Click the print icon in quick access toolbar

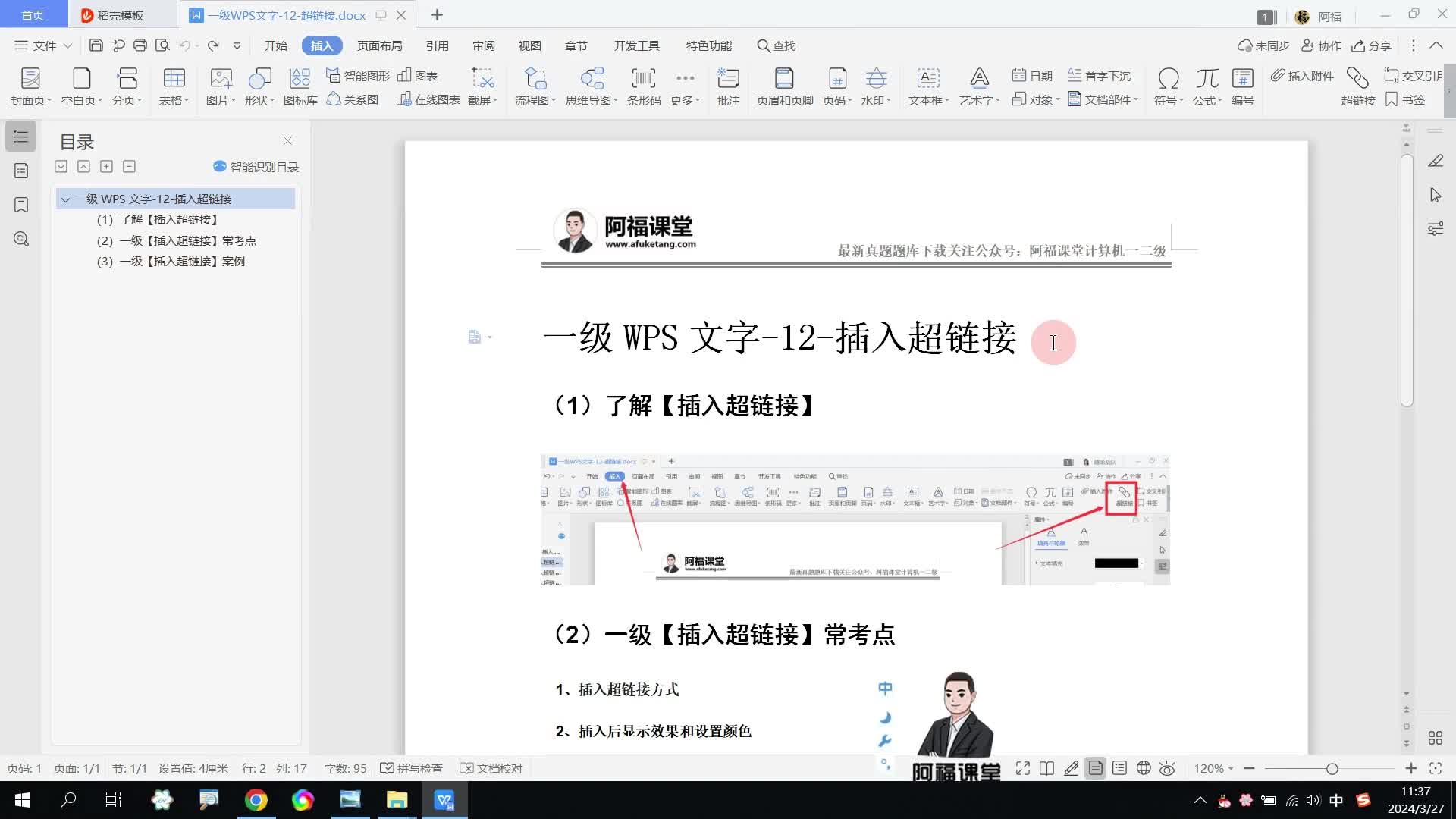[140, 45]
